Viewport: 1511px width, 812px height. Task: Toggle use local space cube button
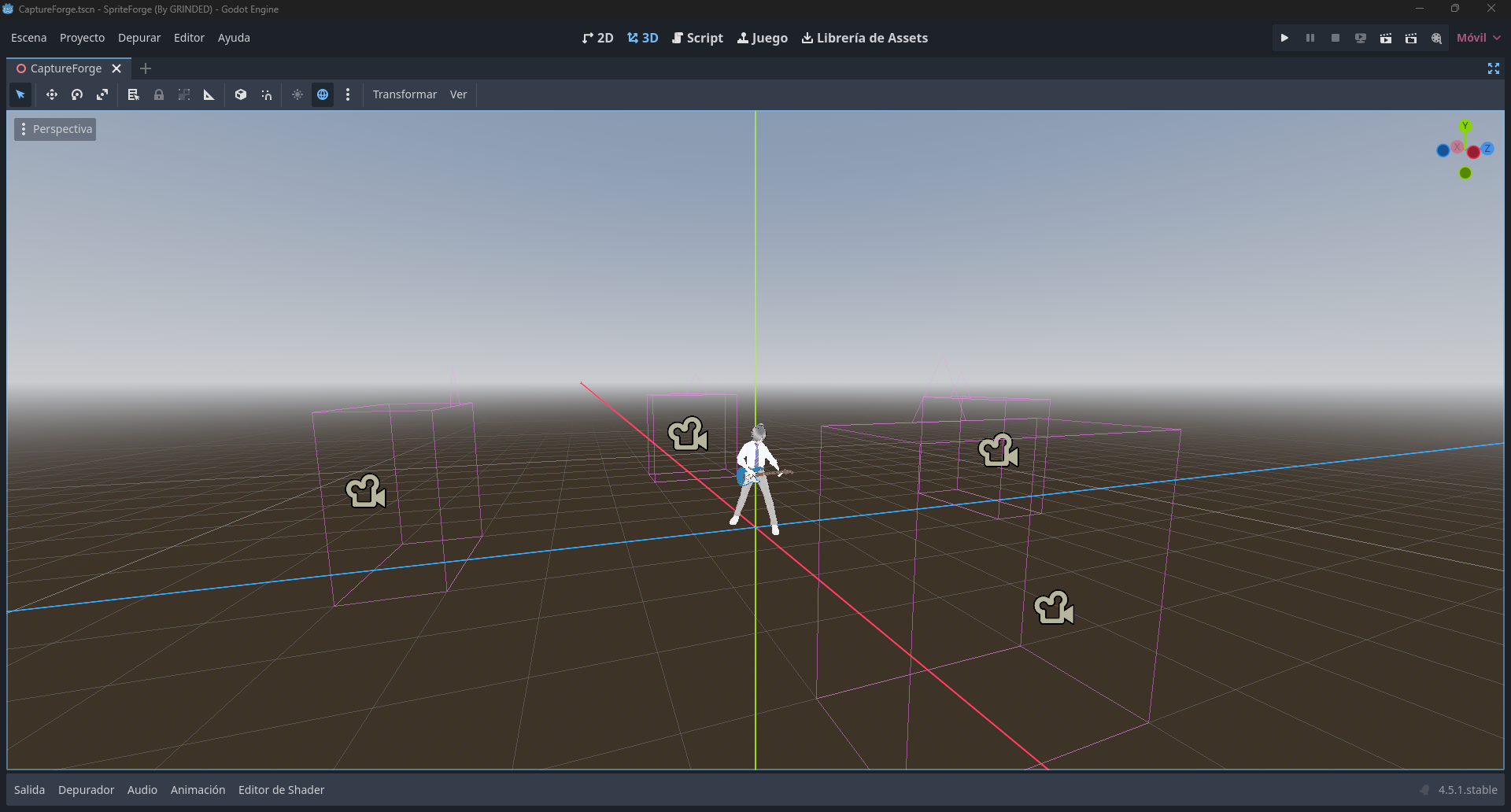tap(241, 94)
